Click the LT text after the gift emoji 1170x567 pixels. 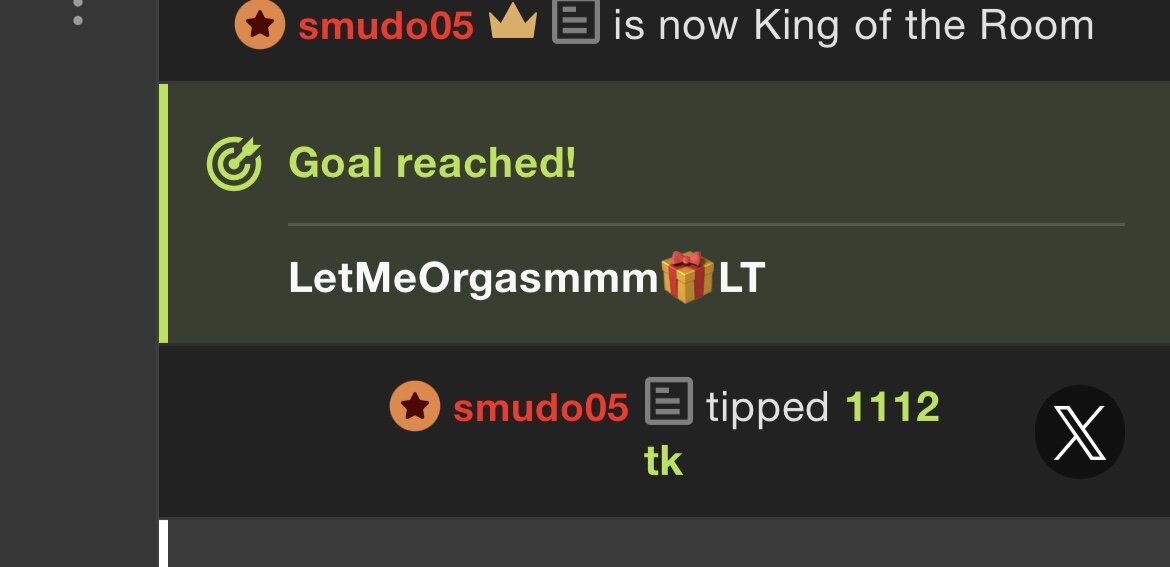[742, 278]
